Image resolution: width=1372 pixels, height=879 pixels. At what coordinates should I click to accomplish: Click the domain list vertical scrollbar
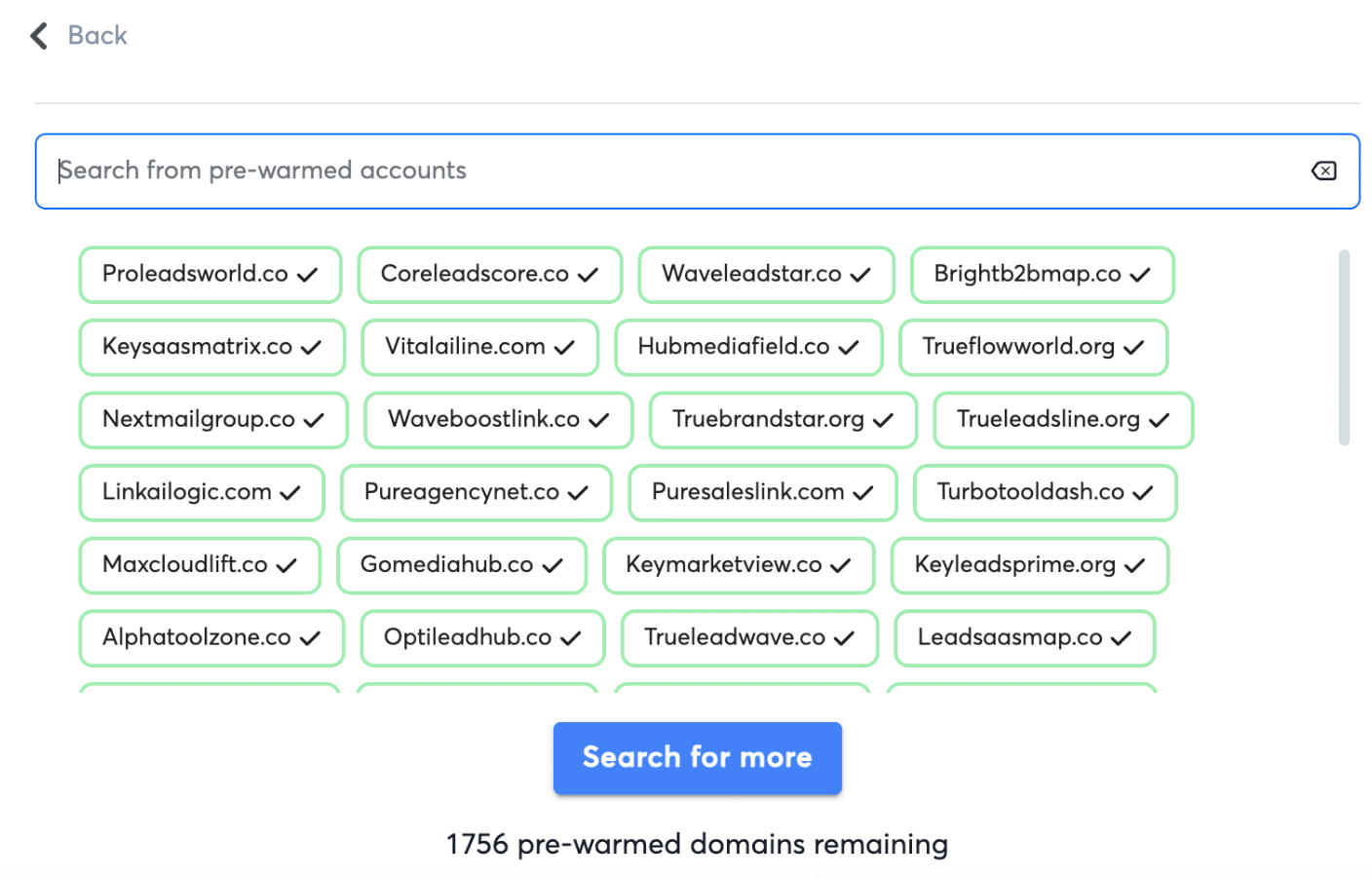point(1344,348)
